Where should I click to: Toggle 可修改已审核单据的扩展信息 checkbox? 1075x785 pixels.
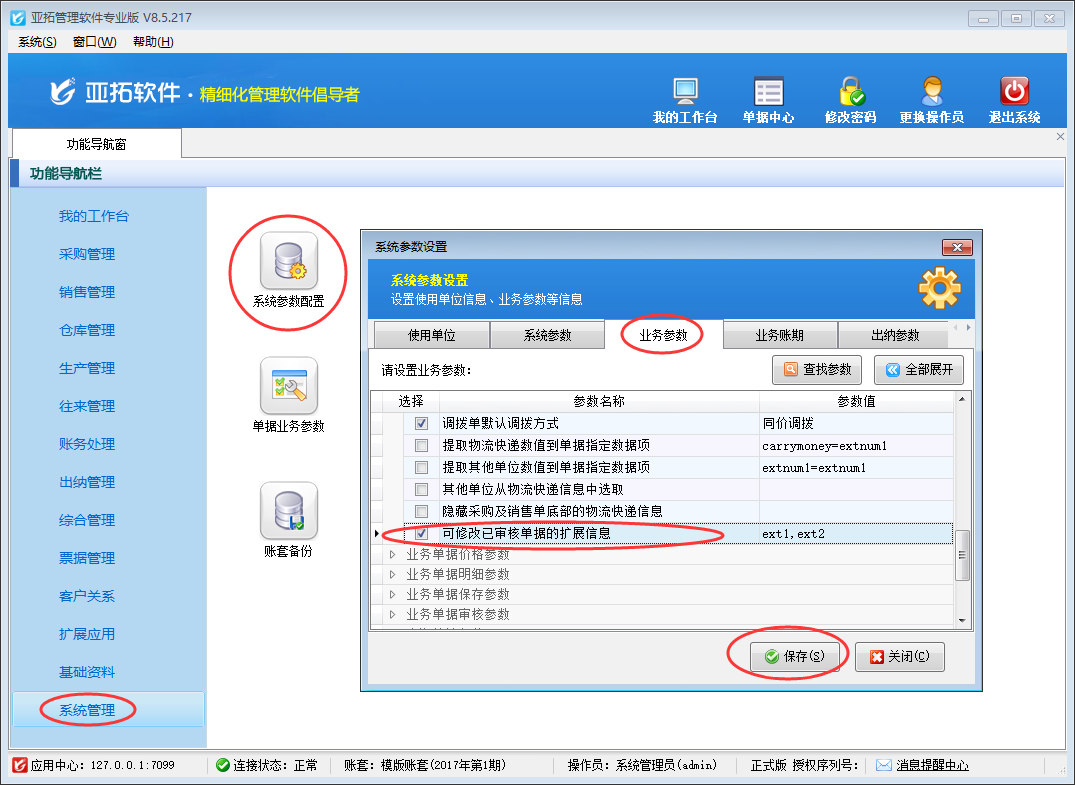422,534
